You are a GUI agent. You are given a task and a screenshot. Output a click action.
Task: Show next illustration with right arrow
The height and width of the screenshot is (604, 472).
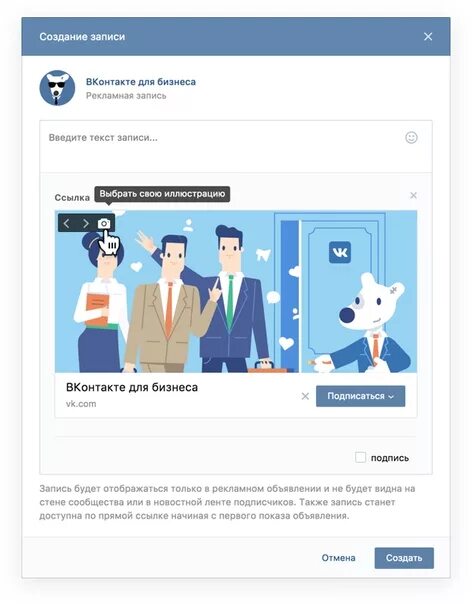(x=86, y=223)
